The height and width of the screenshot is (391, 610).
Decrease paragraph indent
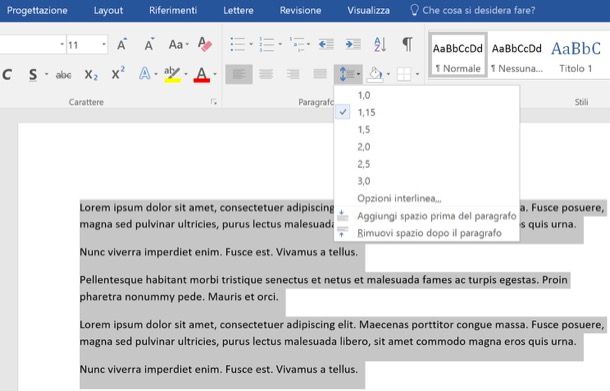pos(326,44)
